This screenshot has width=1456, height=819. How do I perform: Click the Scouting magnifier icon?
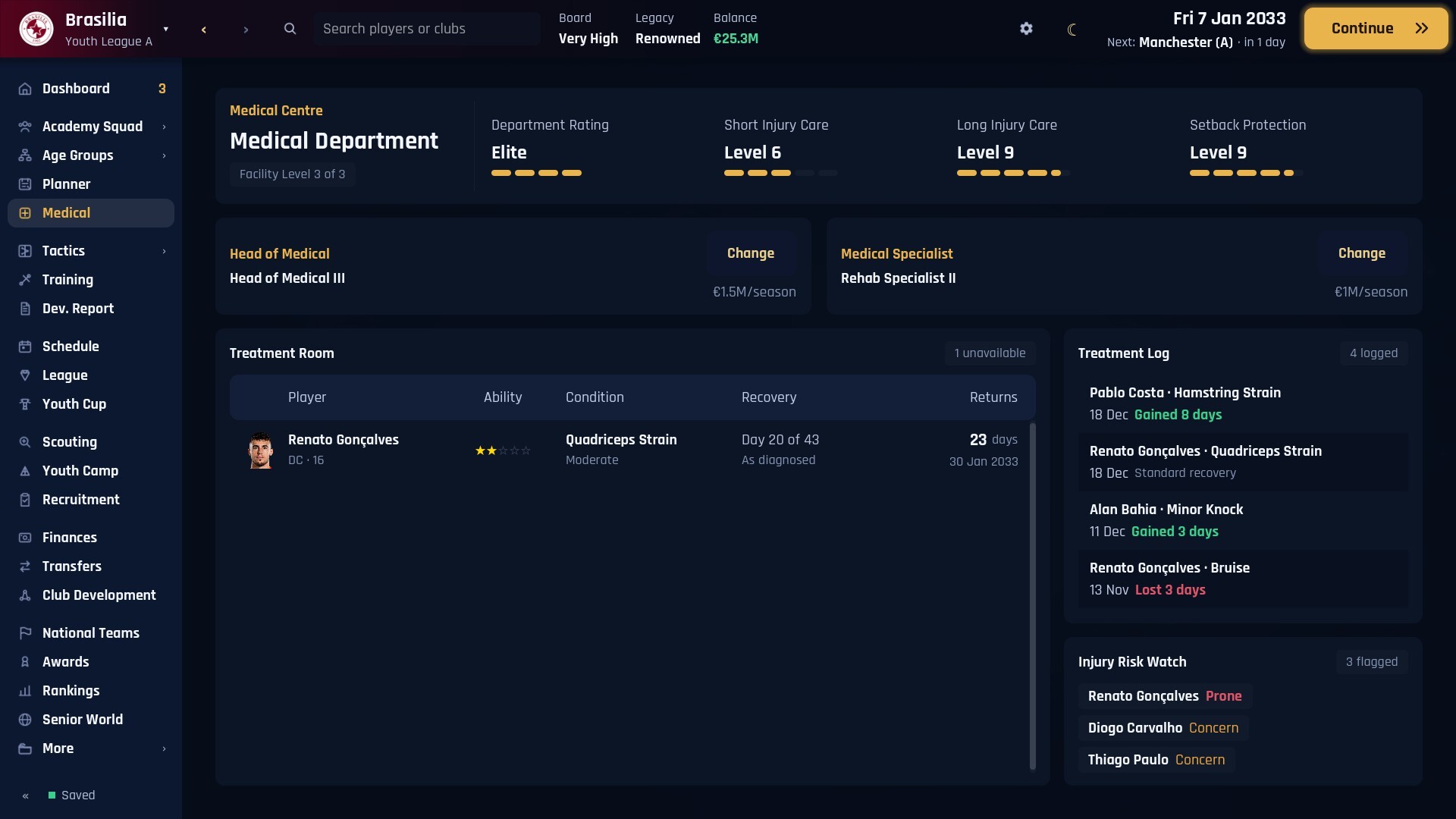coord(25,442)
